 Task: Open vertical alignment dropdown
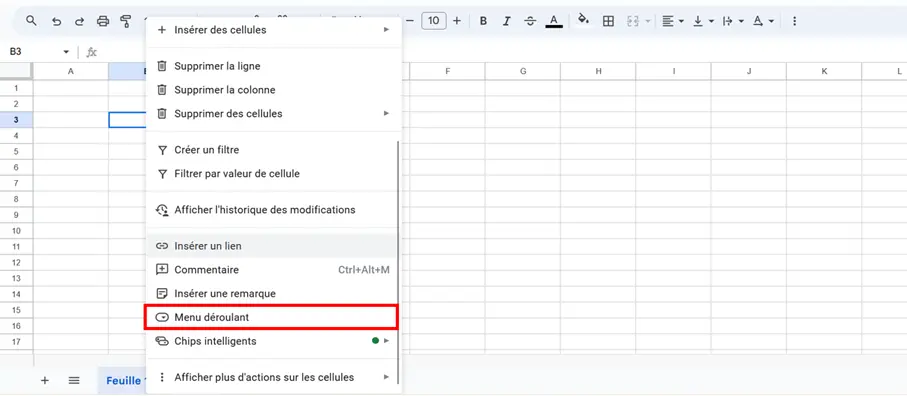[x=703, y=21]
